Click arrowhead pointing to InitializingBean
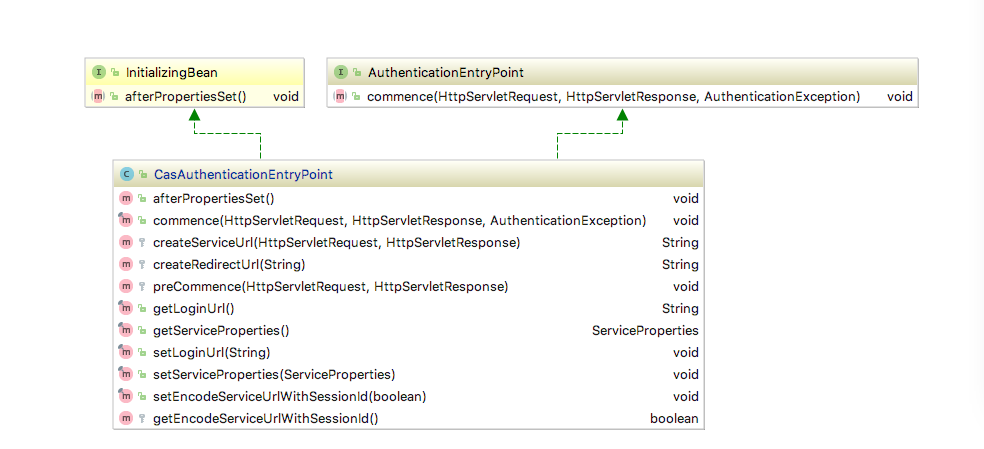984x449 pixels. coord(195,114)
